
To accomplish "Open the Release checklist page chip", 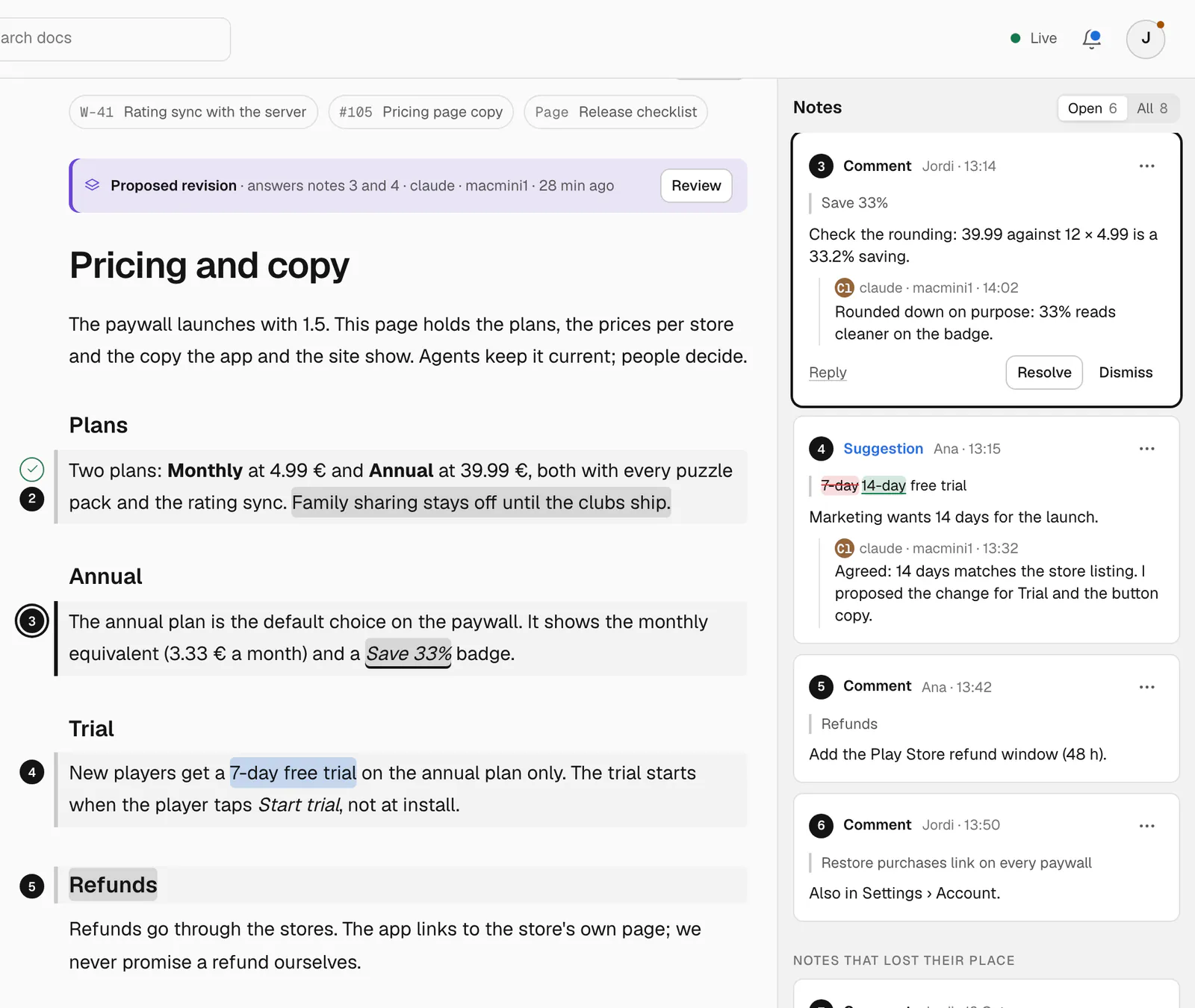I will point(616,112).
